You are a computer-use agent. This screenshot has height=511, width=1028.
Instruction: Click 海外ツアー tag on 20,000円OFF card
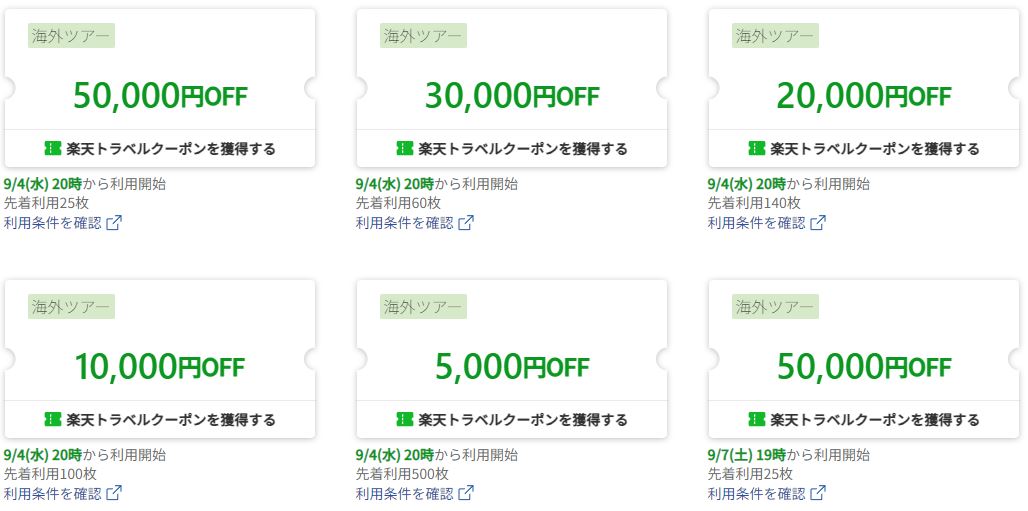click(775, 35)
